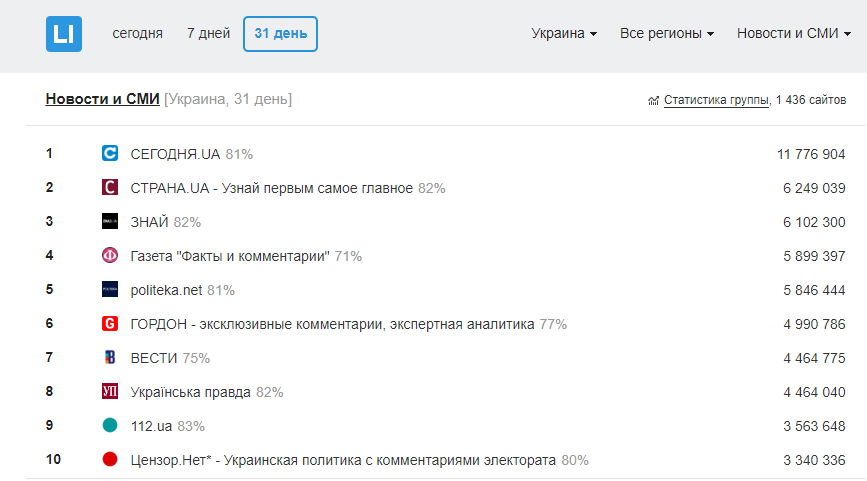Click the ГОРДОН red favicon
The image size is (867, 481).
point(110,324)
